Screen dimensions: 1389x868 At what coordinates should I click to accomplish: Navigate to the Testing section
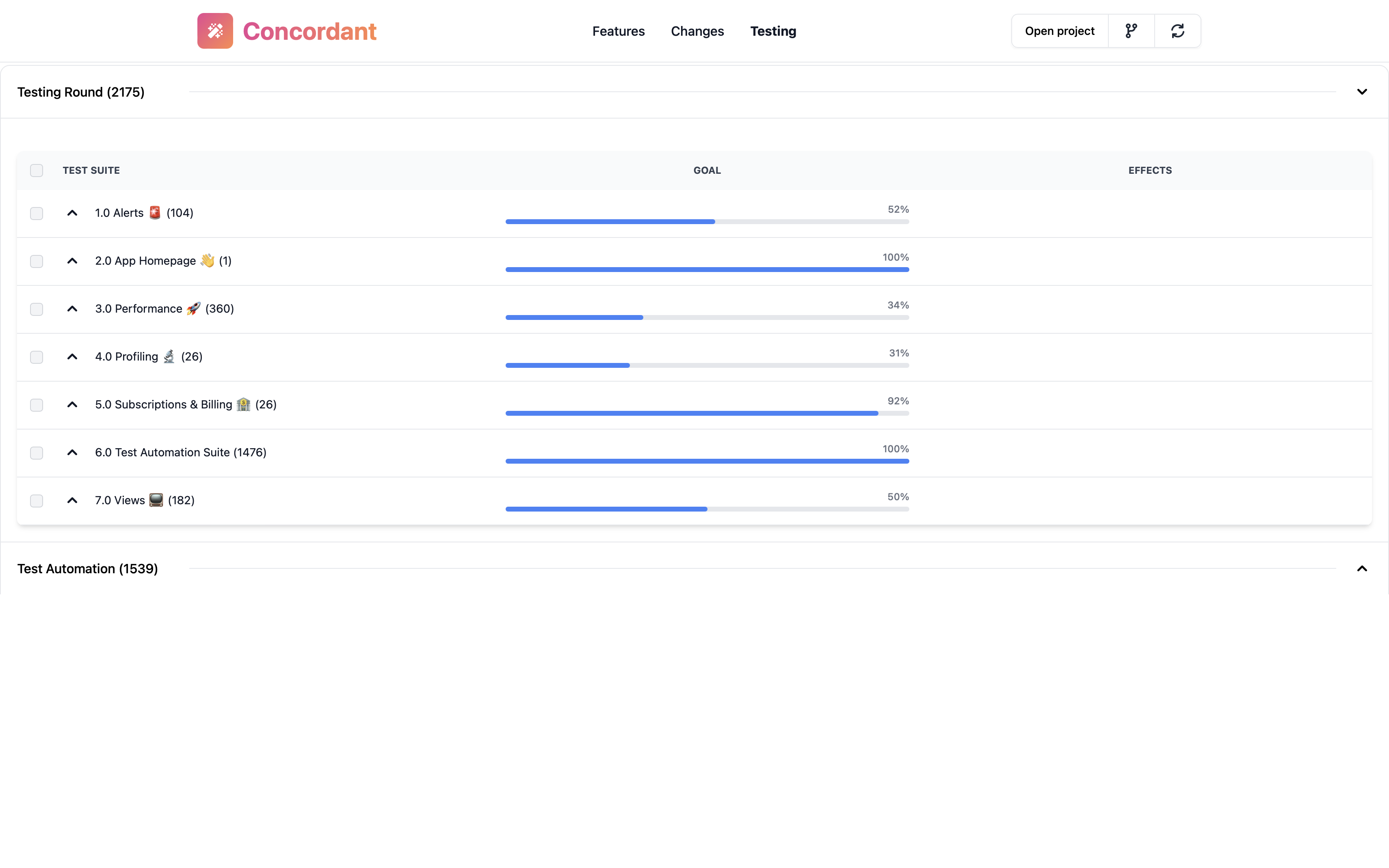773,31
